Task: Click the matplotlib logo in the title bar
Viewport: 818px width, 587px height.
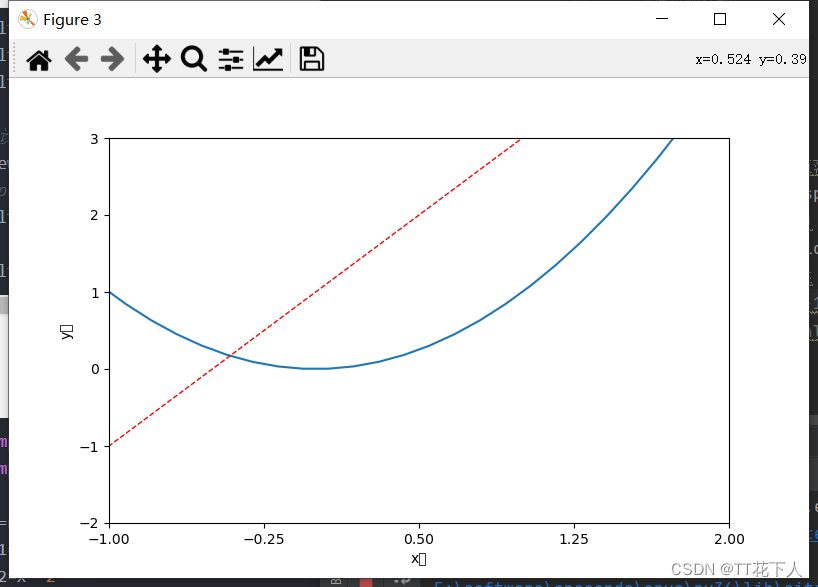Action: [26, 18]
